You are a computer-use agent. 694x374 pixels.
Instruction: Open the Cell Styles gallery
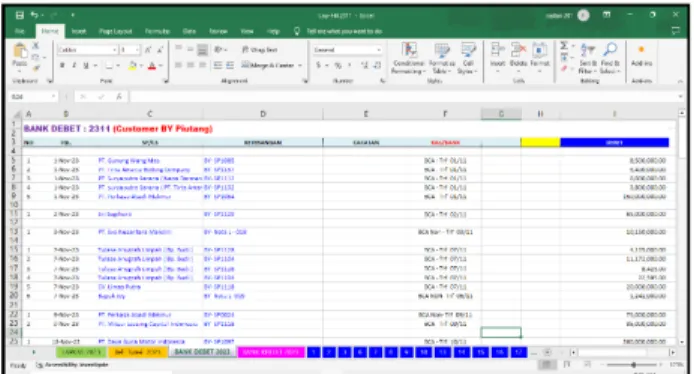pyautogui.click(x=467, y=58)
